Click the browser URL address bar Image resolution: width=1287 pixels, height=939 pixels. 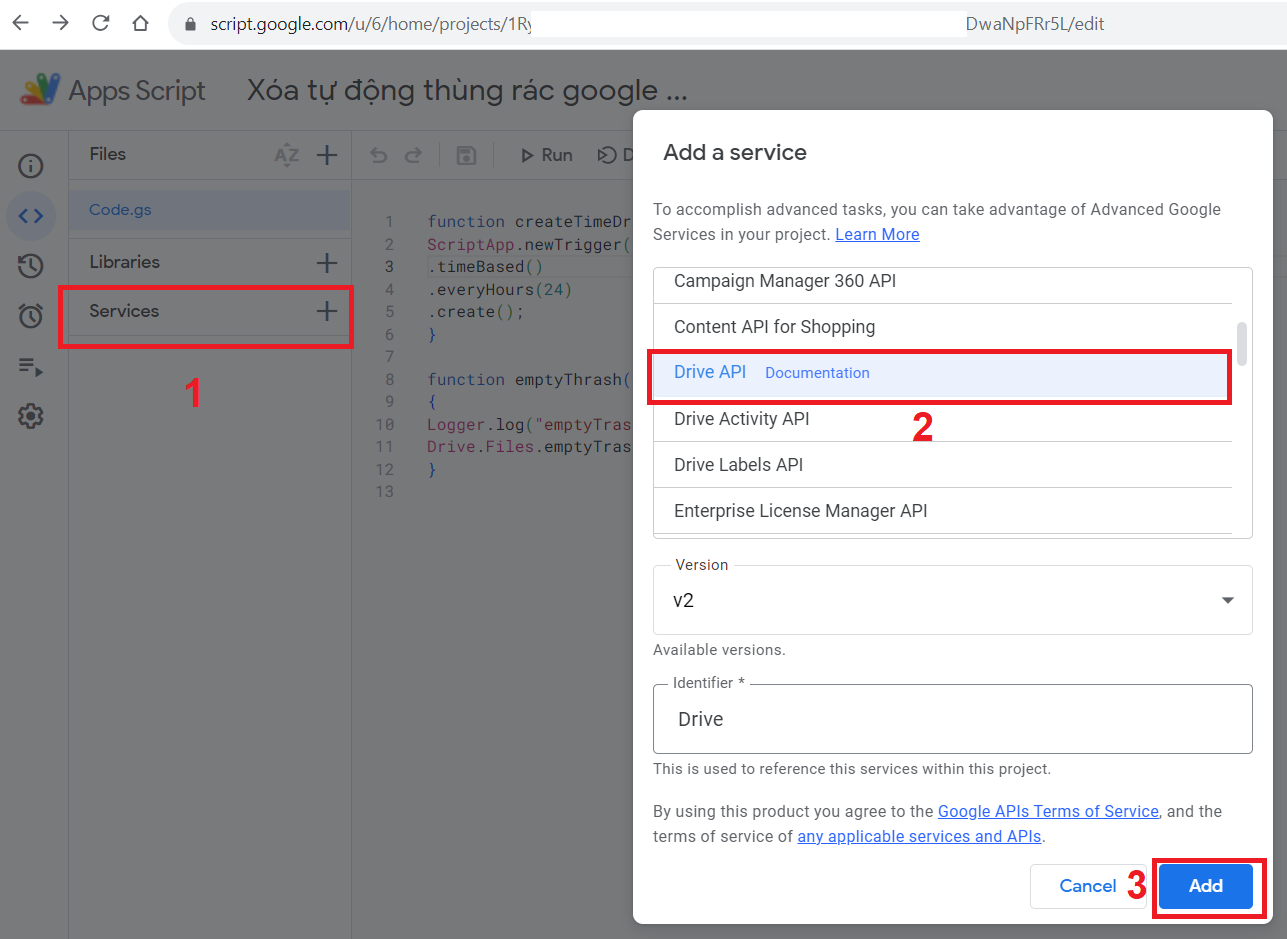point(727,24)
